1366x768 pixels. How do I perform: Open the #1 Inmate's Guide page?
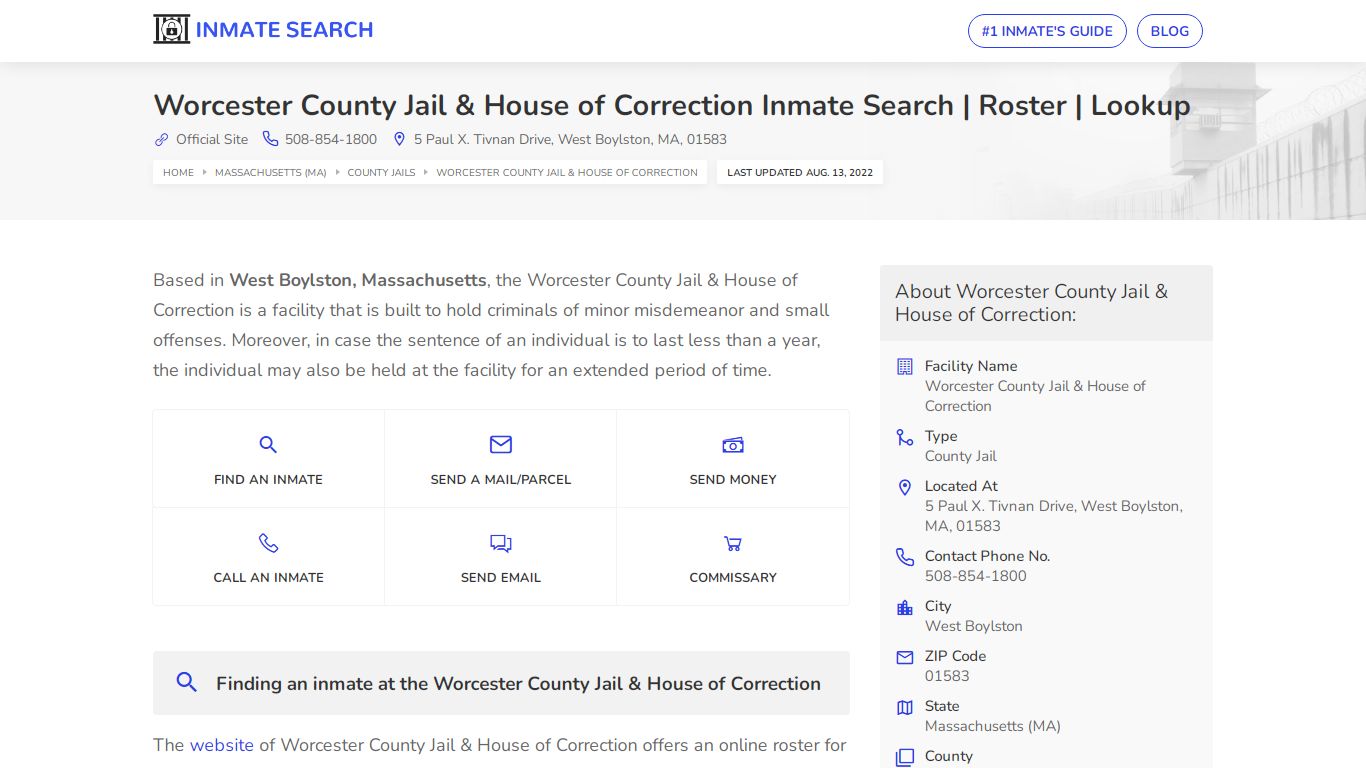pos(1047,31)
